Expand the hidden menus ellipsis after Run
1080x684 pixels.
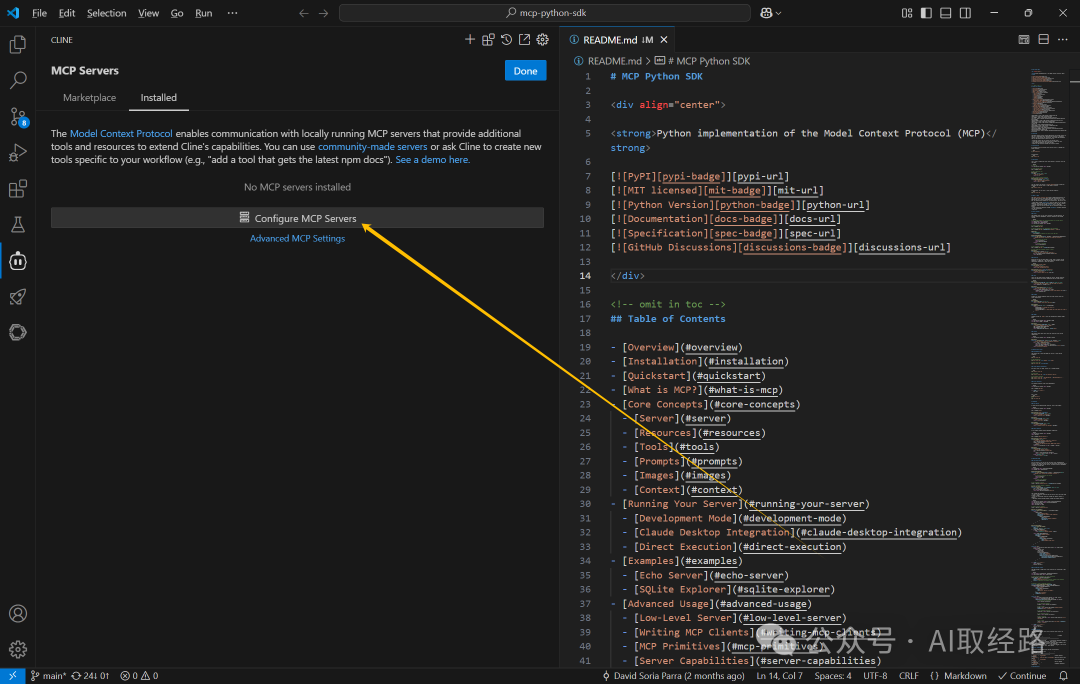click(232, 13)
